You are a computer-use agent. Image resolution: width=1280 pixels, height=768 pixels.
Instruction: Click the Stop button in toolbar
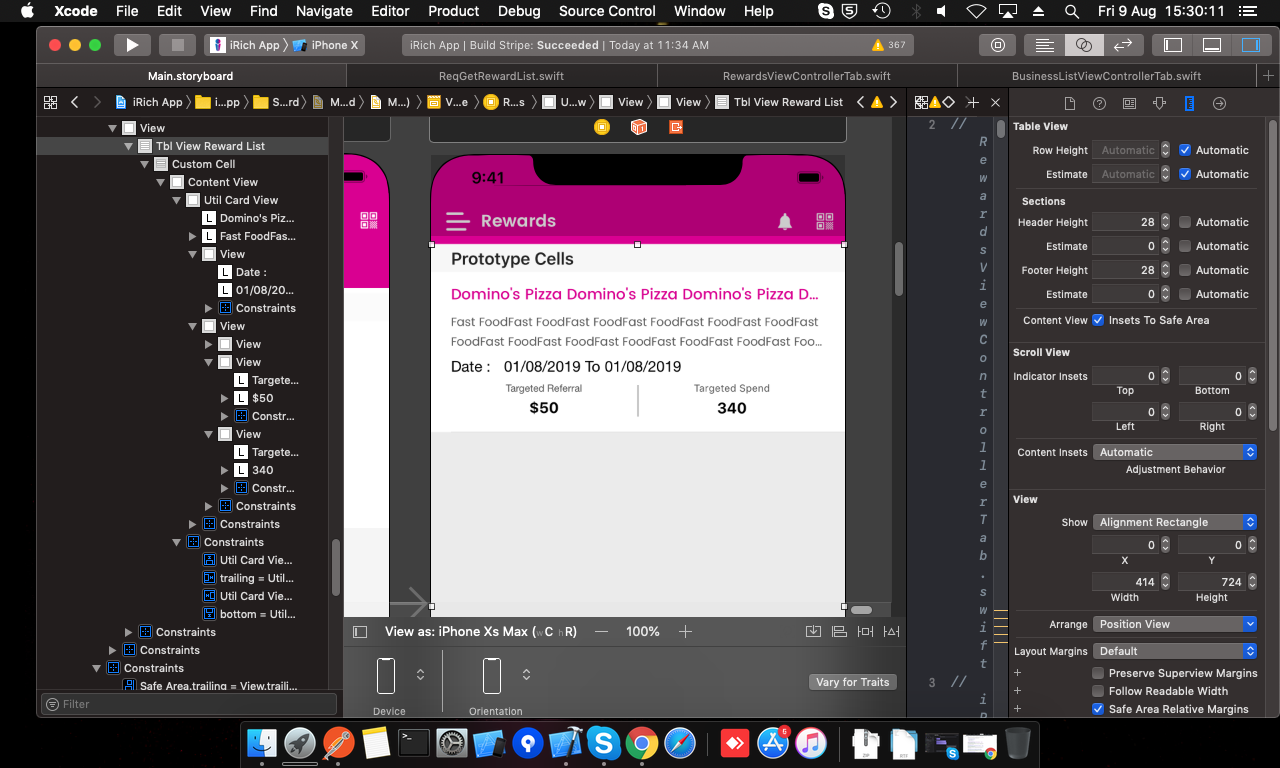[x=177, y=45]
